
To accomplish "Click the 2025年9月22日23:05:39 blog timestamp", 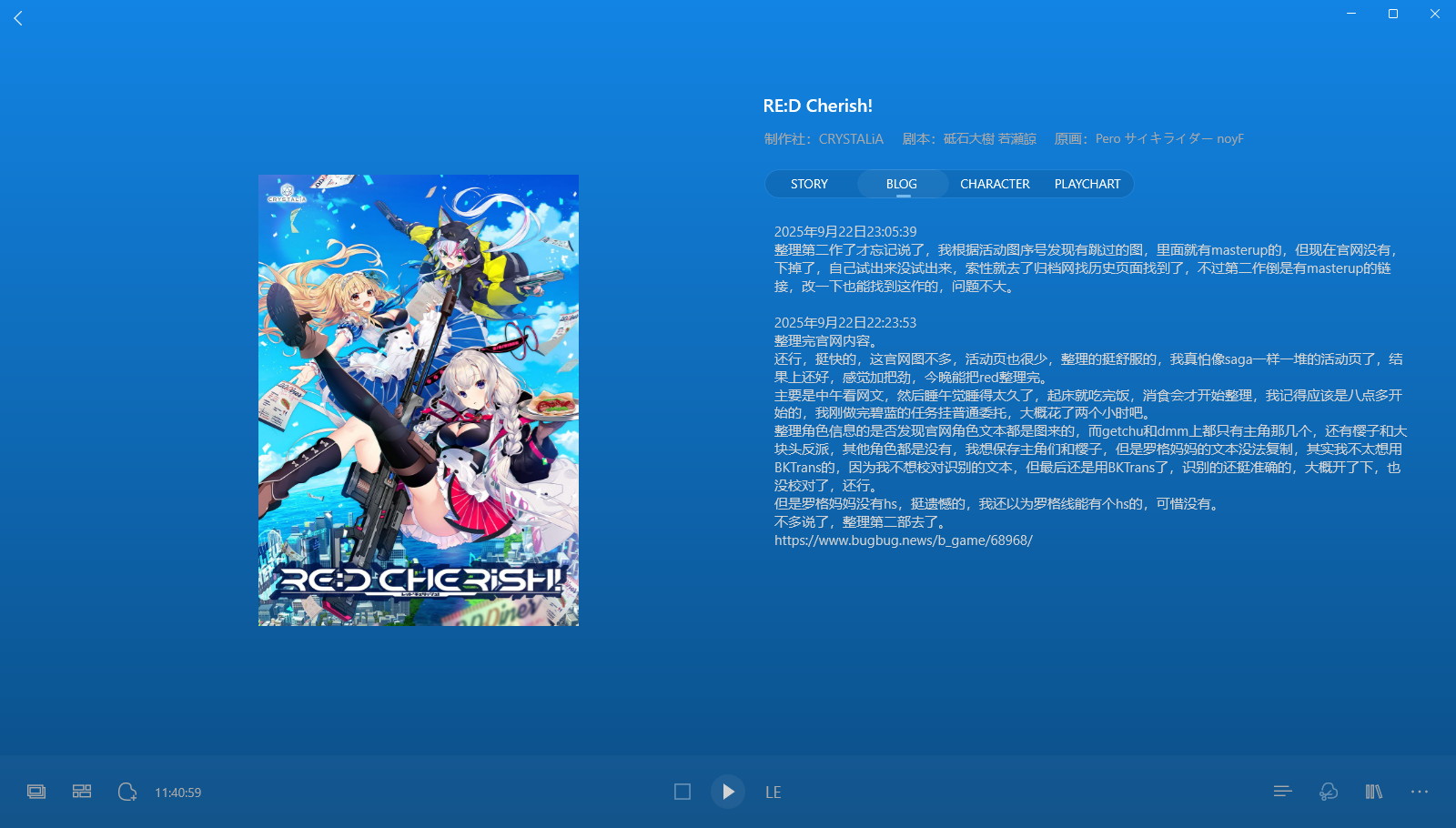I will (x=845, y=232).
